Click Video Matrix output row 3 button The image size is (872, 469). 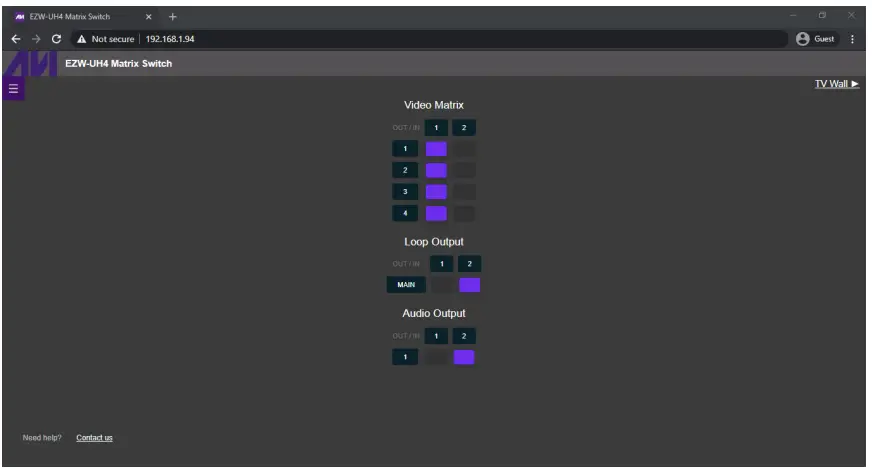coord(405,191)
